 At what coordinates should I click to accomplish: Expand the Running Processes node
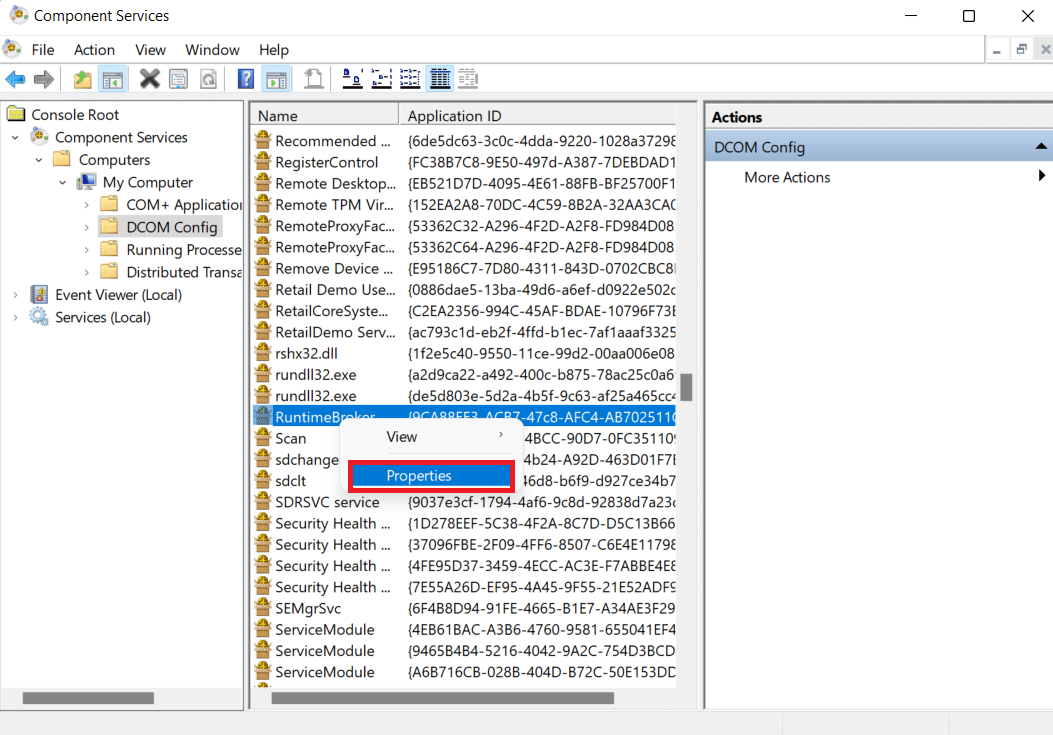(x=87, y=250)
